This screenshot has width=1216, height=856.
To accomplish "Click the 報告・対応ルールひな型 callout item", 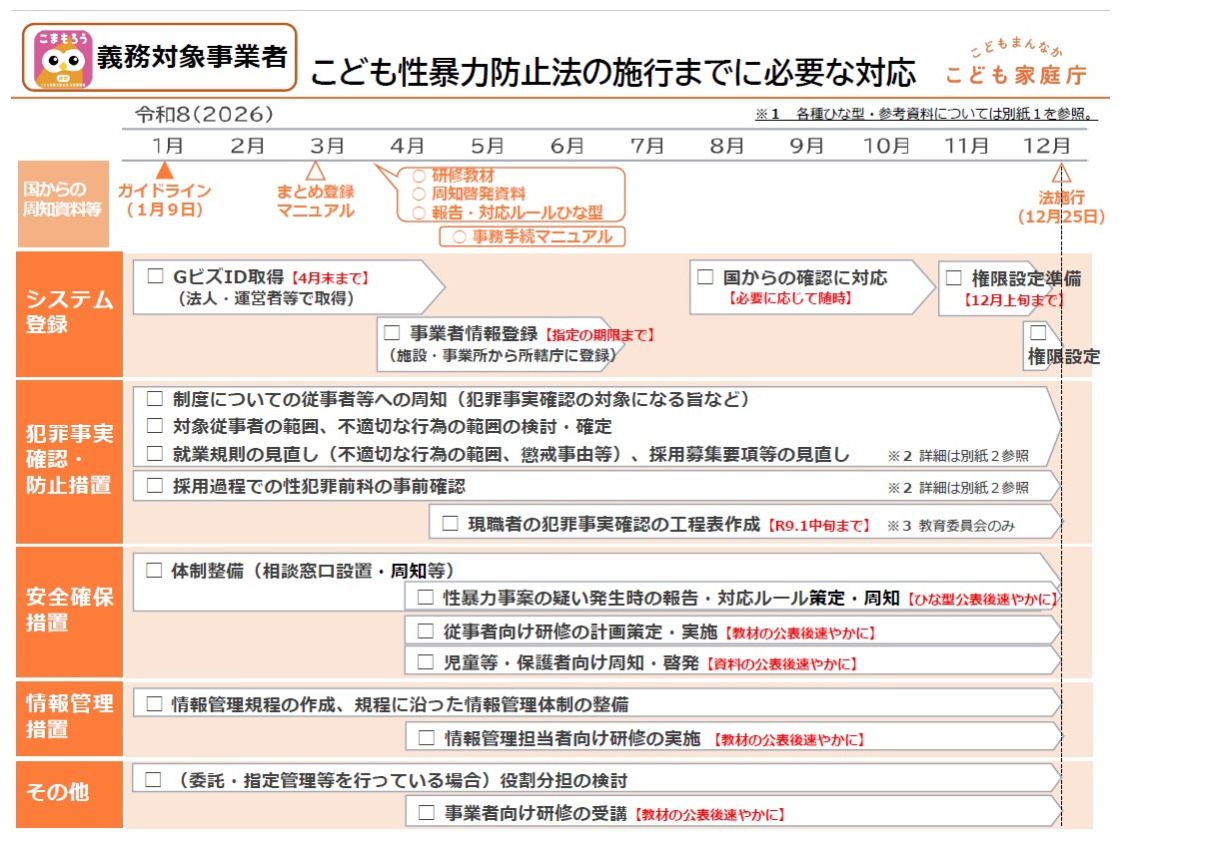I will (517, 212).
